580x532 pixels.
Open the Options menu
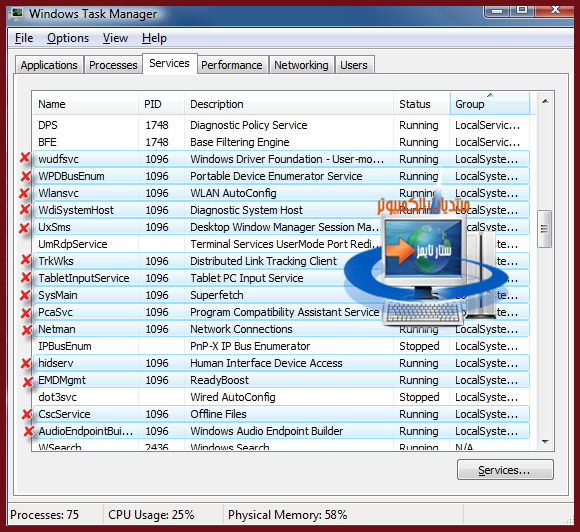68,38
